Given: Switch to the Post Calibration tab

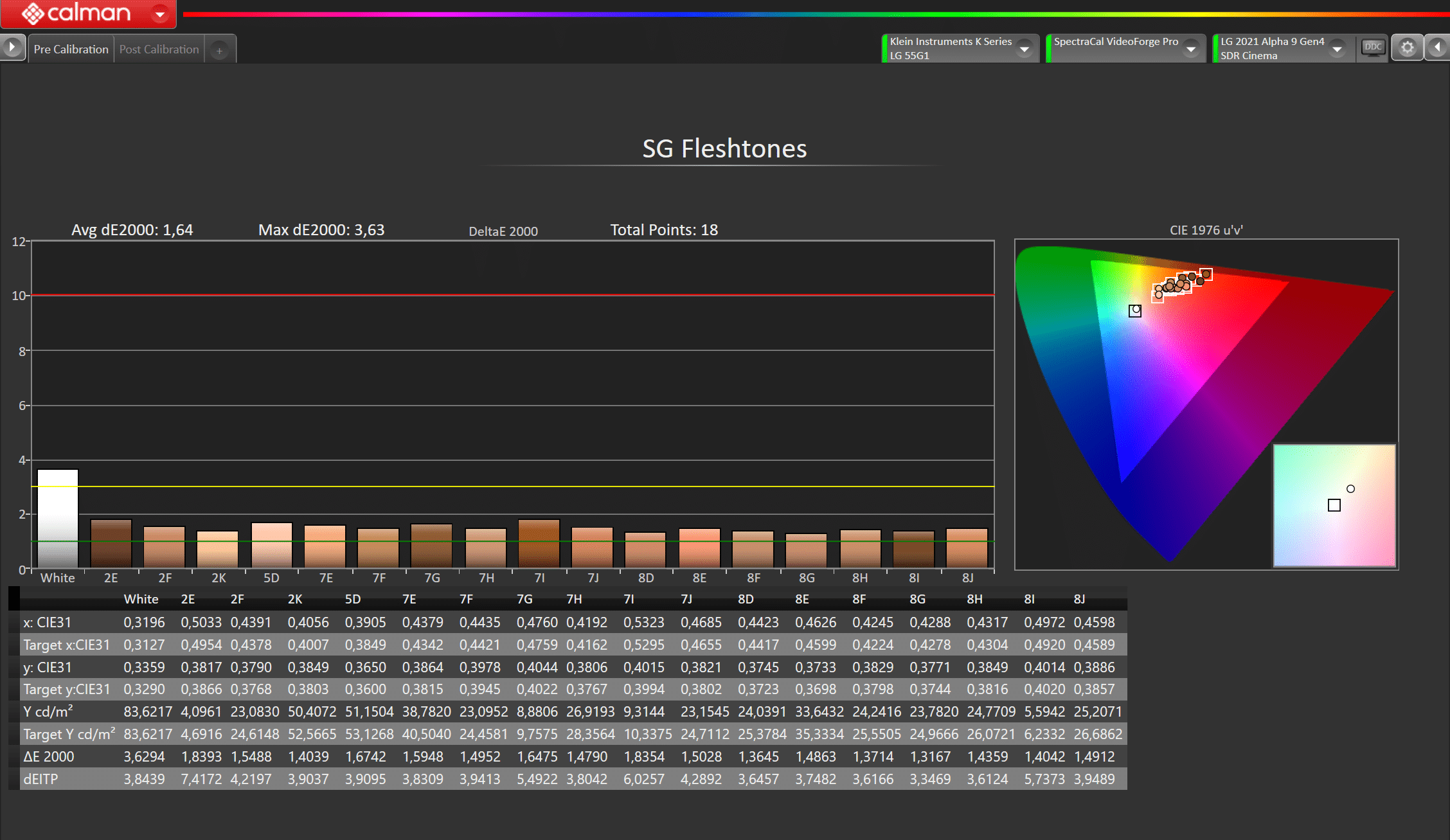Looking at the screenshot, I should [159, 49].
